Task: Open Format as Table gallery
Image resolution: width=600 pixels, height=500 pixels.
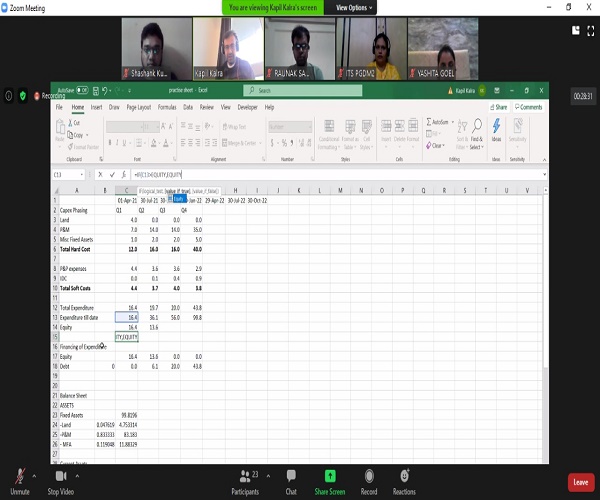Action: (x=350, y=135)
